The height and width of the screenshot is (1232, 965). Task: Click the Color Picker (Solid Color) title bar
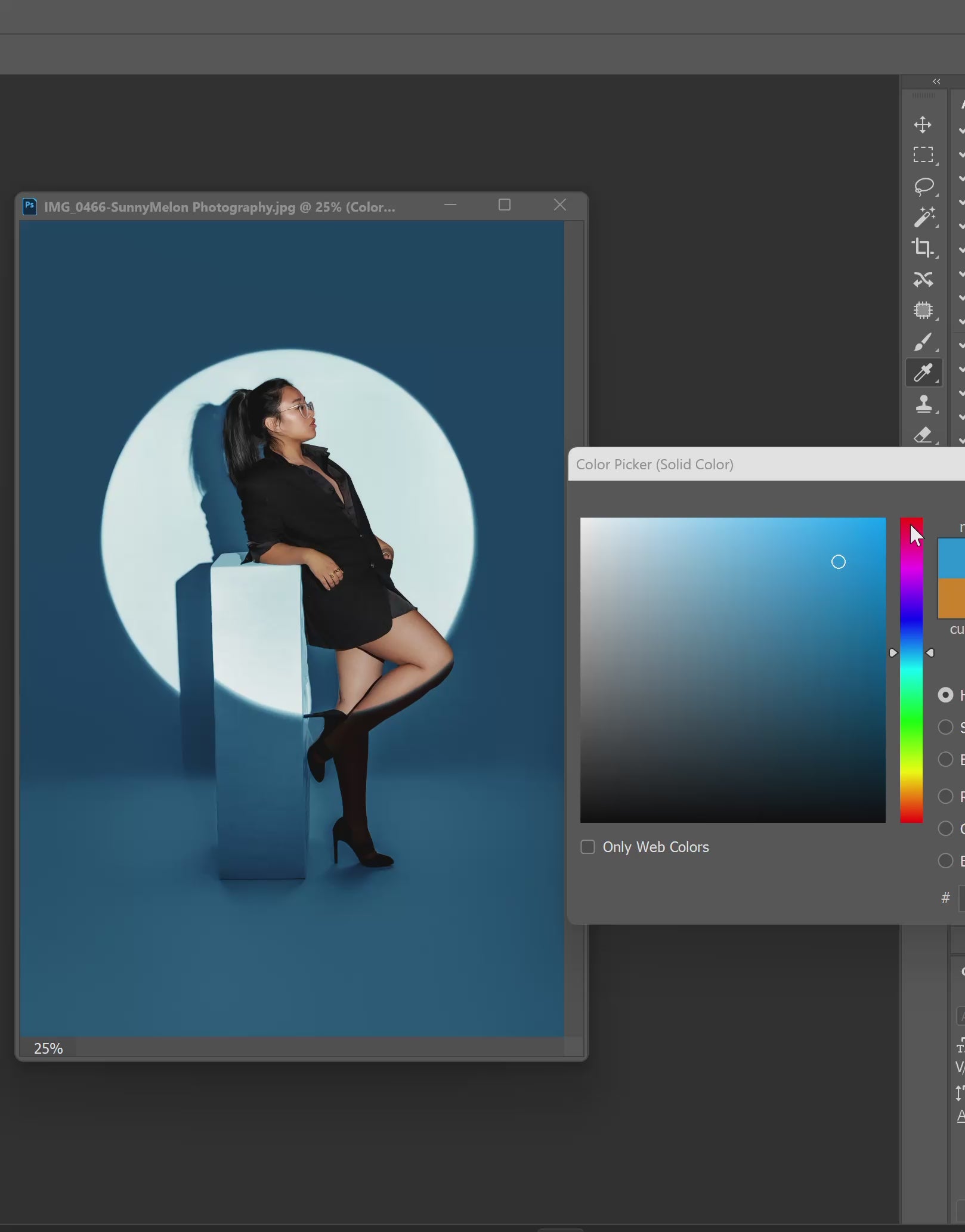pos(654,465)
